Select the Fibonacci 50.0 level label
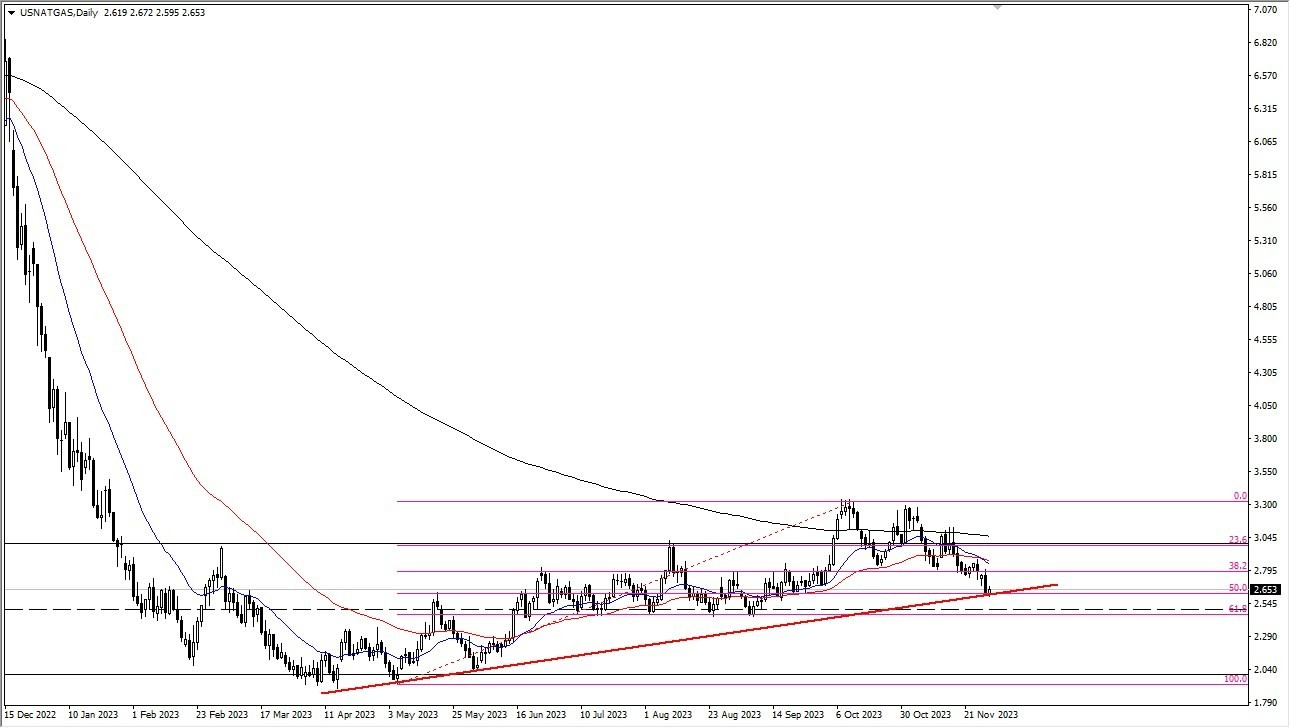 click(1238, 588)
